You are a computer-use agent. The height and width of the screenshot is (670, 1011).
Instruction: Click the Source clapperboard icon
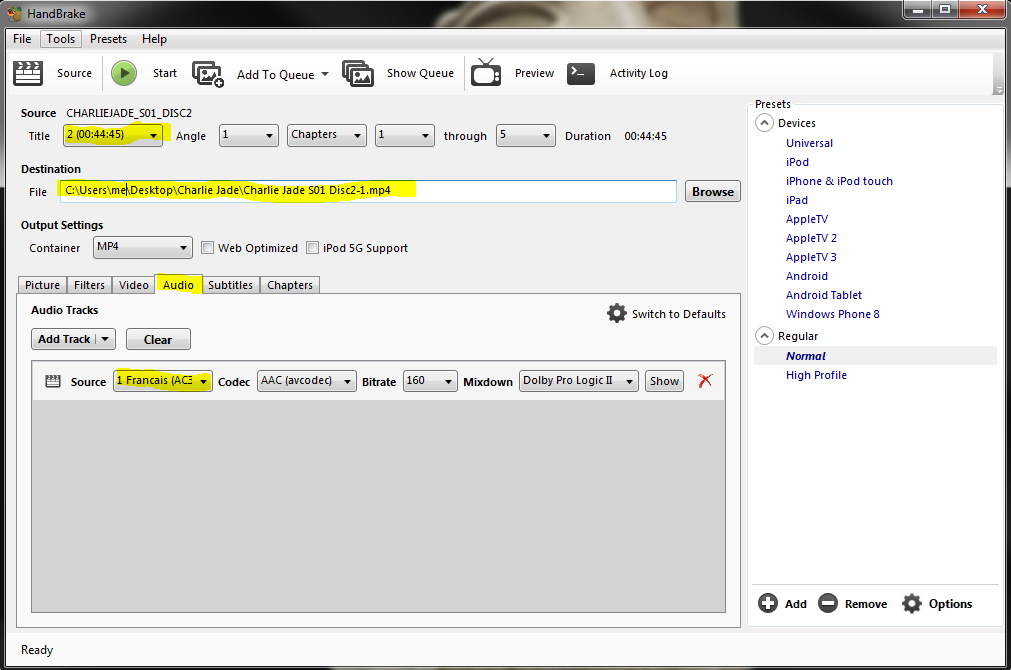coord(27,73)
